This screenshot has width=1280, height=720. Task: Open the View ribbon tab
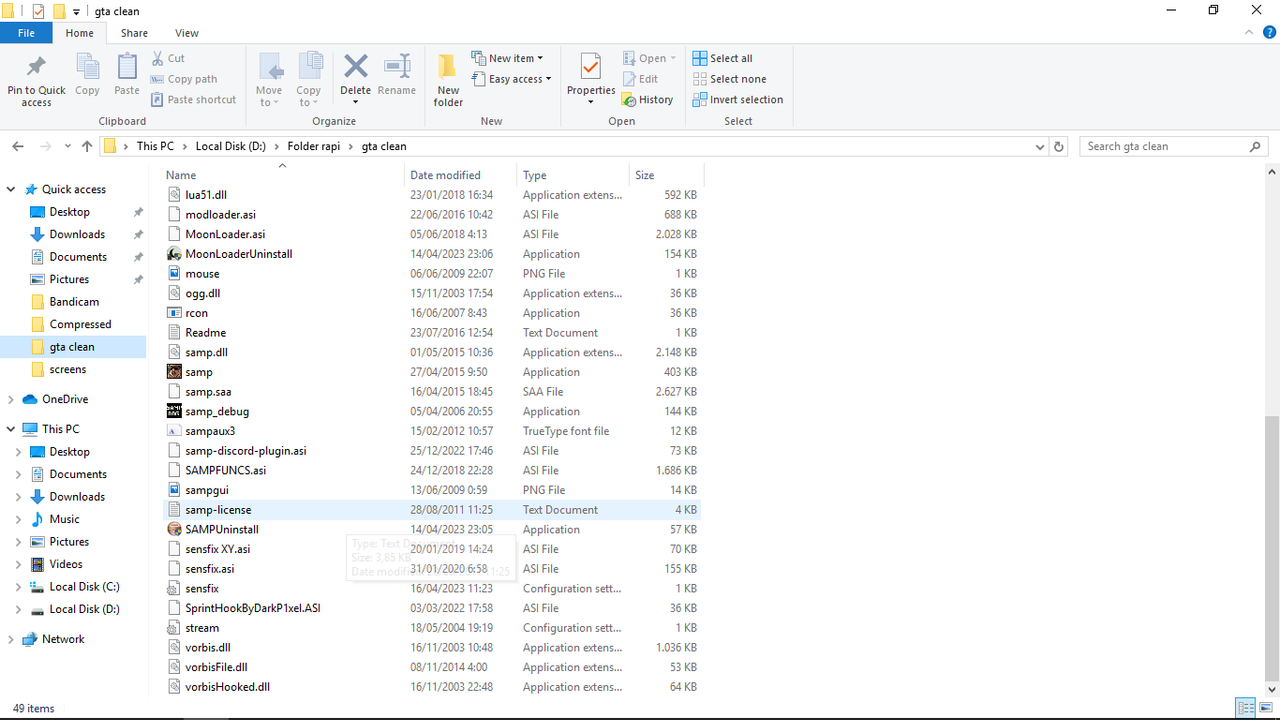tap(187, 33)
